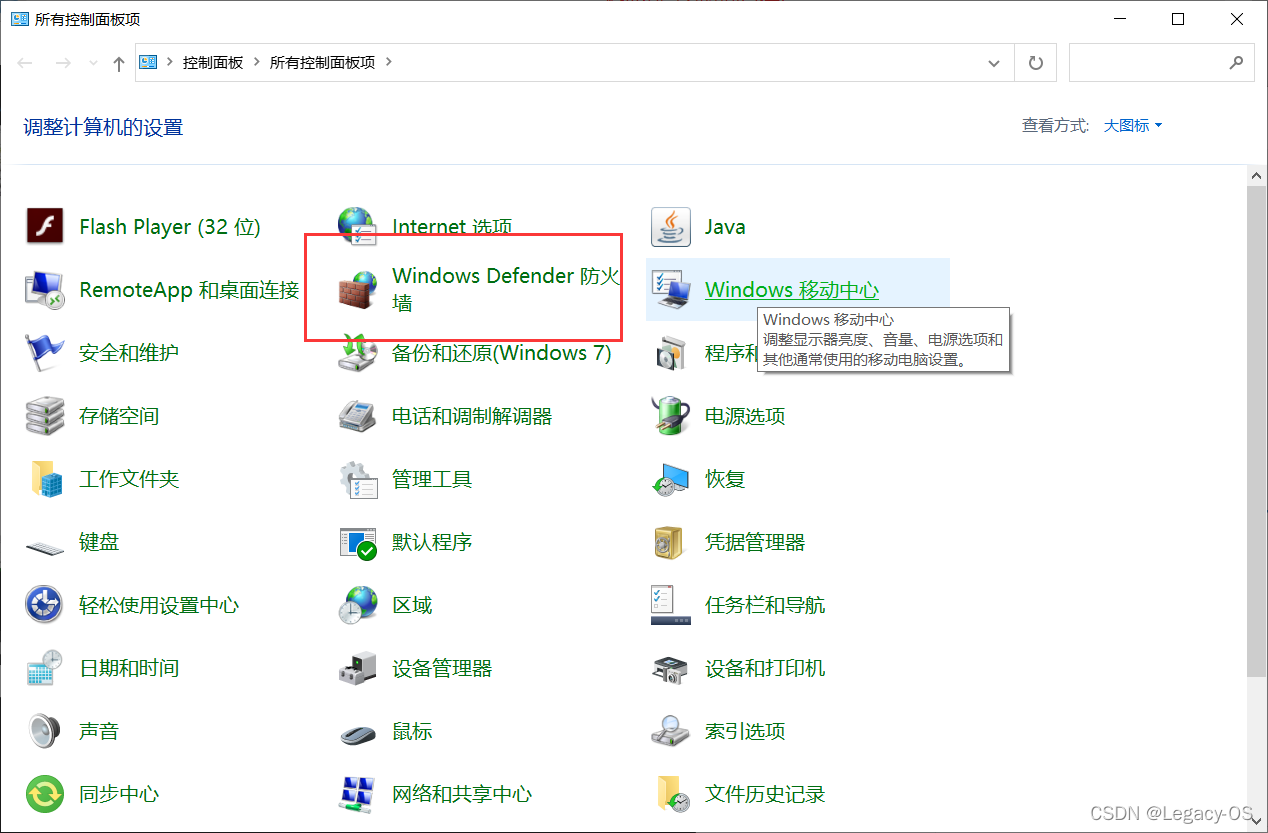Open the 凭据管理器 label

coord(755,542)
